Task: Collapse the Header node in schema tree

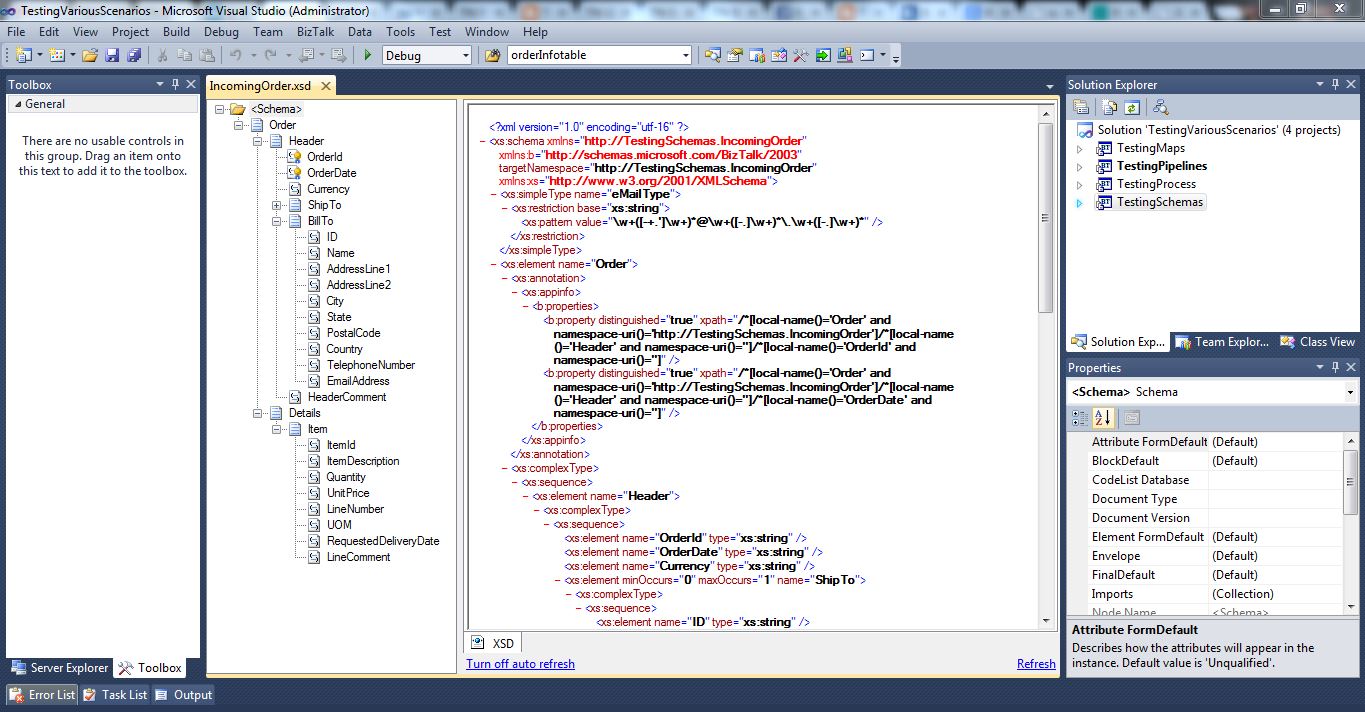Action: point(257,141)
